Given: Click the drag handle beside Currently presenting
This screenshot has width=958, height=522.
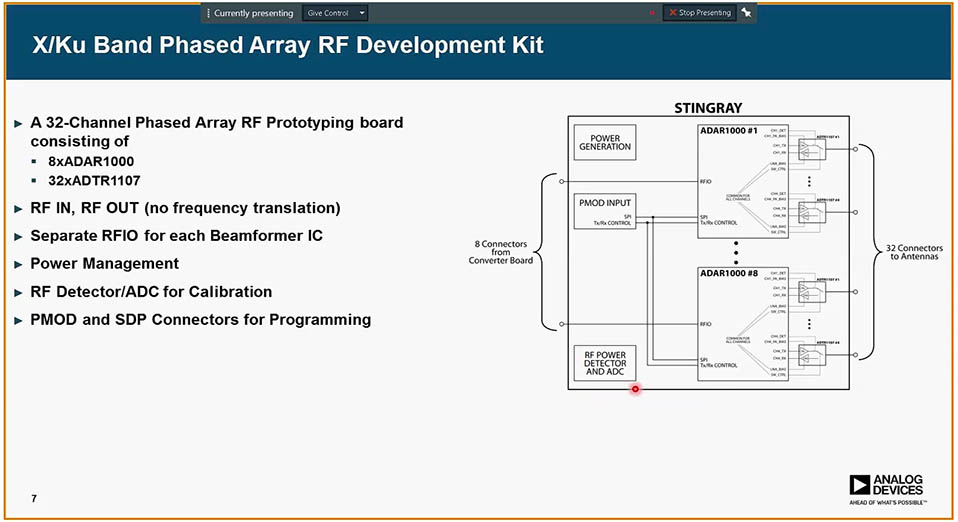Looking at the screenshot, I should 208,13.
